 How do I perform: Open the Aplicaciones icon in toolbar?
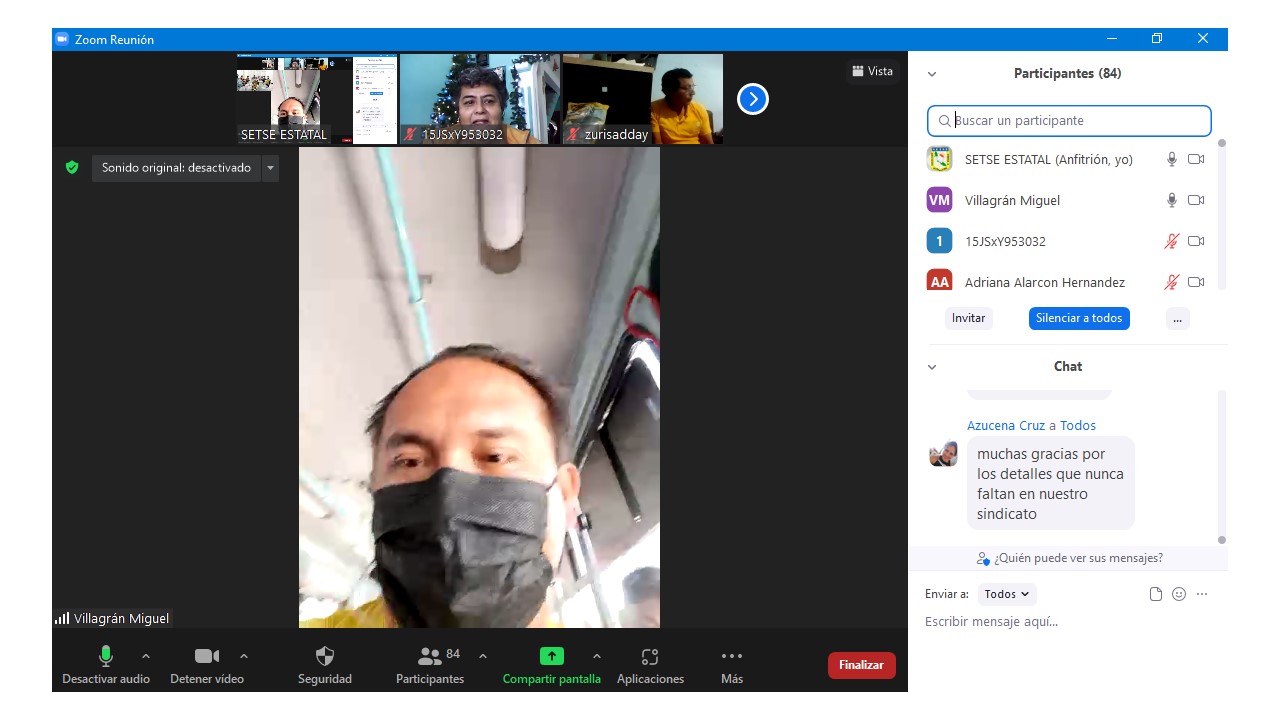tap(650, 657)
